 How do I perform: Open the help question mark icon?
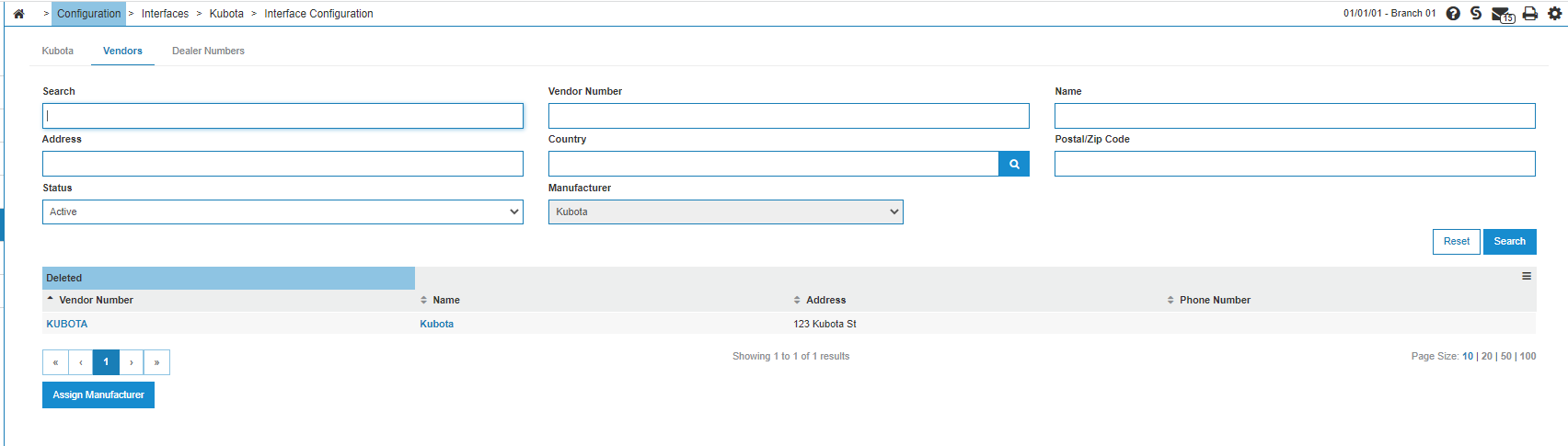1453,14
